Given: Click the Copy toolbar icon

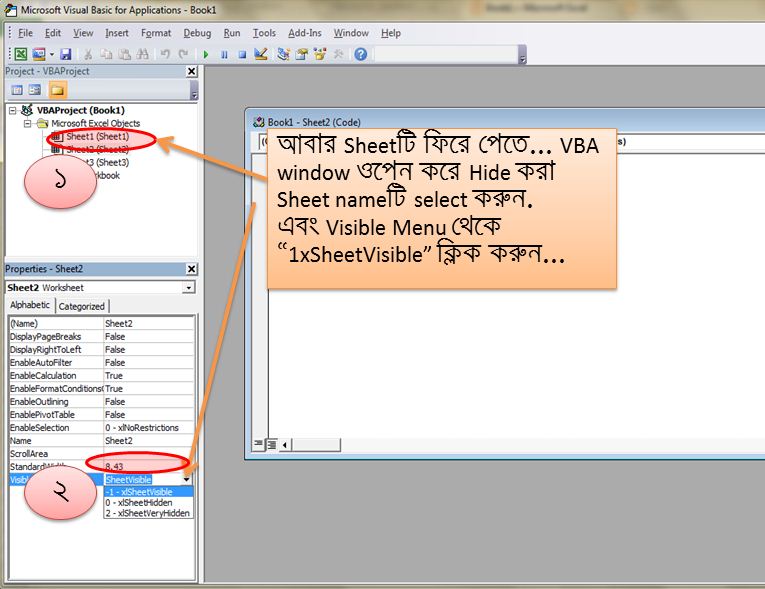Looking at the screenshot, I should tap(106, 54).
